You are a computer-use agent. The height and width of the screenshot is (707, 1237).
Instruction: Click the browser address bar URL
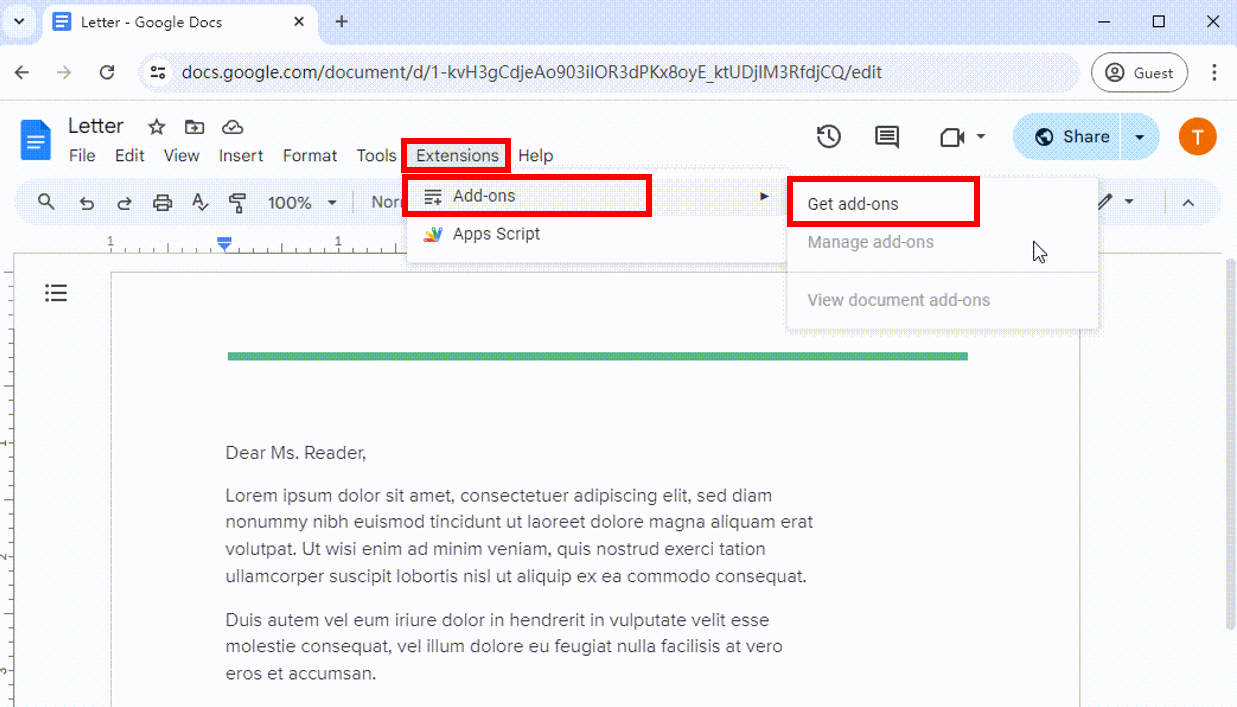pyautogui.click(x=532, y=72)
